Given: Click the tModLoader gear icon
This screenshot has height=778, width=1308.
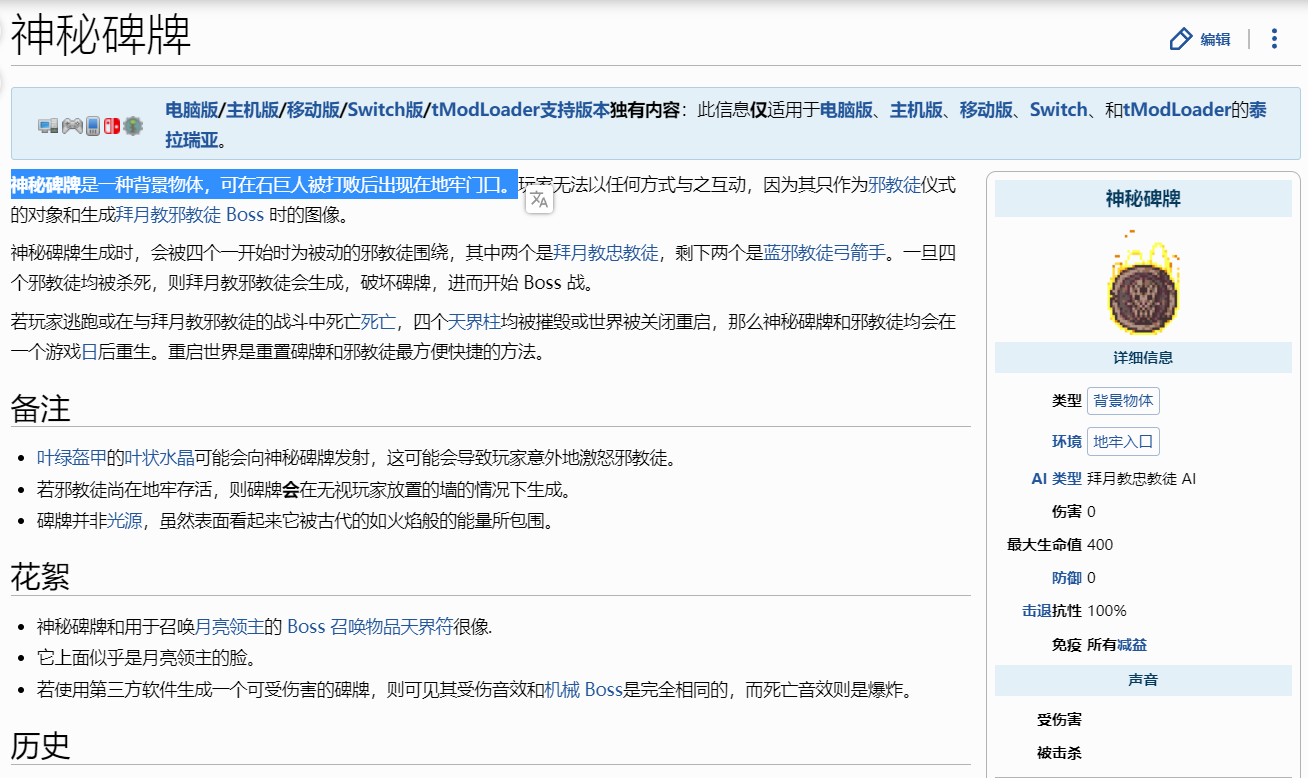Looking at the screenshot, I should 132,126.
